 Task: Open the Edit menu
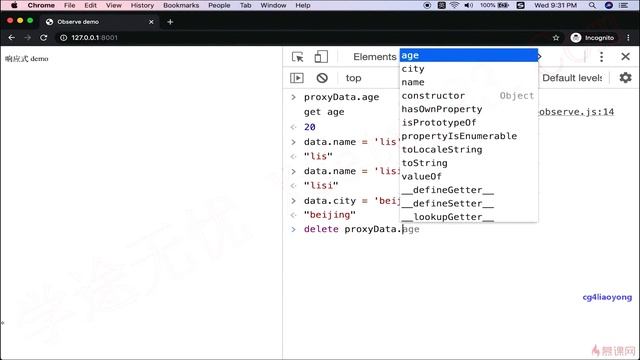coord(90,5)
